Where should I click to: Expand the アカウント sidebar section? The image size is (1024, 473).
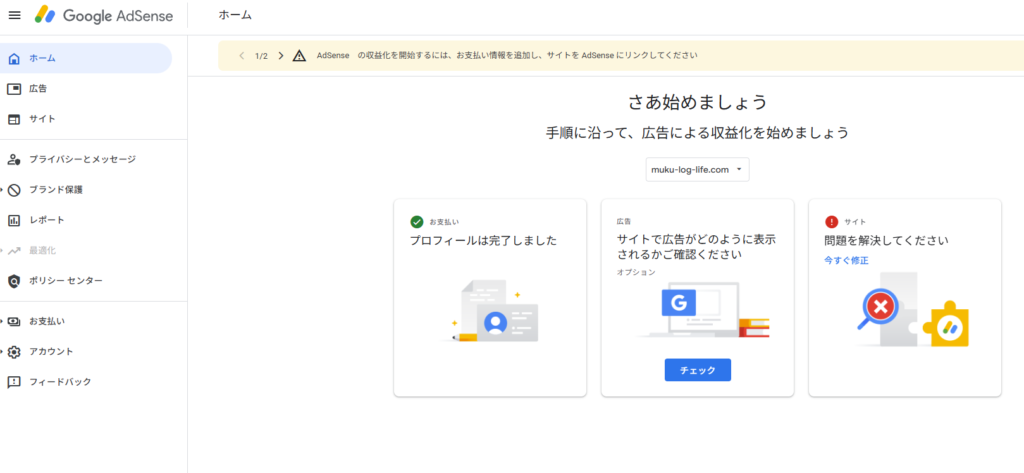tap(5, 352)
